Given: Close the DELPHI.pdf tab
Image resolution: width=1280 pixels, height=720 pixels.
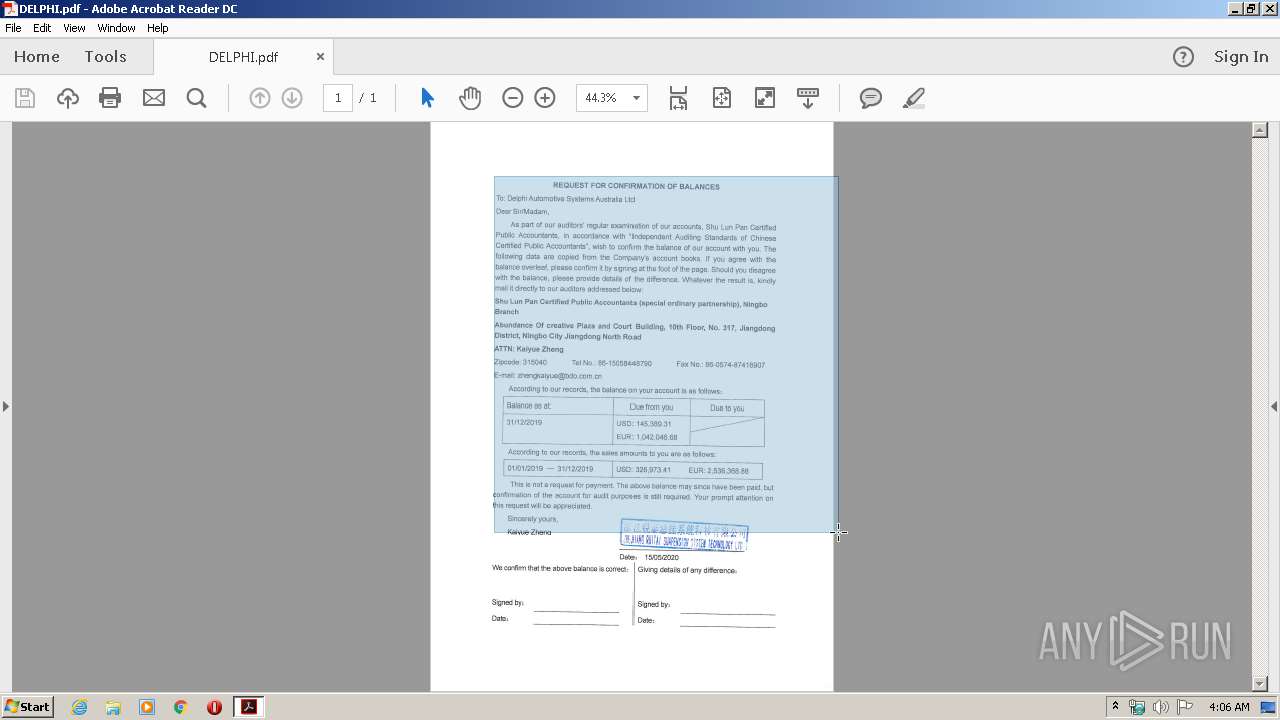Looking at the screenshot, I should [x=320, y=57].
